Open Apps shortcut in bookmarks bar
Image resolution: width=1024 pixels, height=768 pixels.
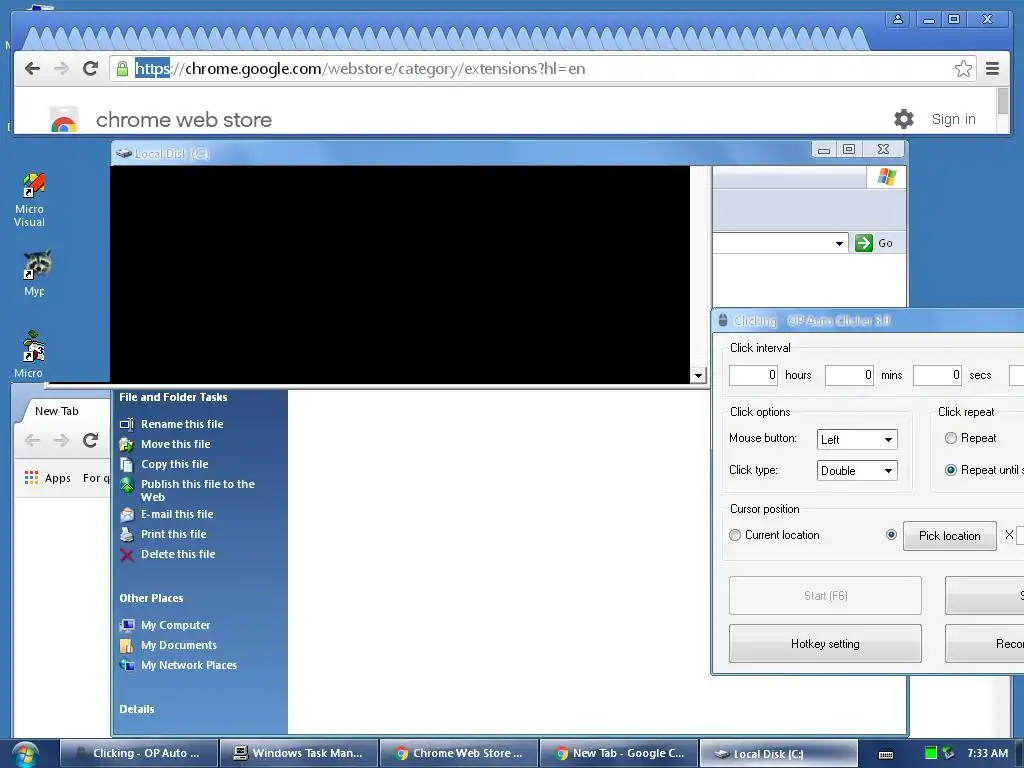(47, 478)
